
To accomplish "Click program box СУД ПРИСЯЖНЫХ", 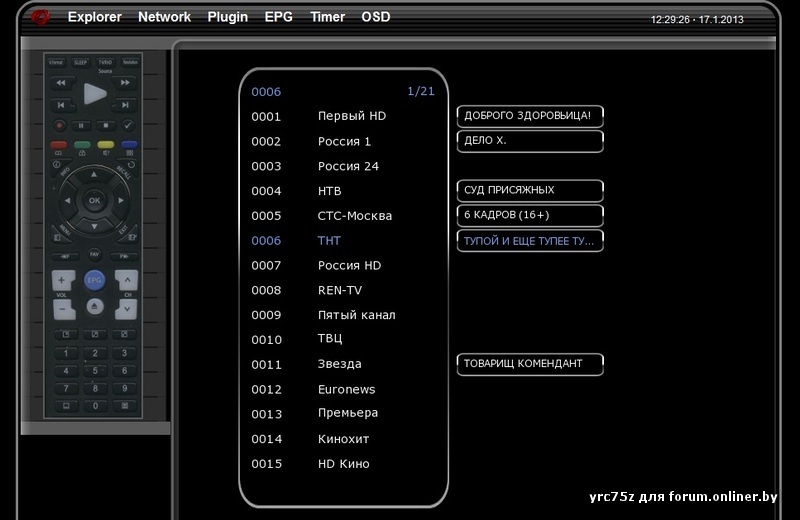I will click(530, 190).
